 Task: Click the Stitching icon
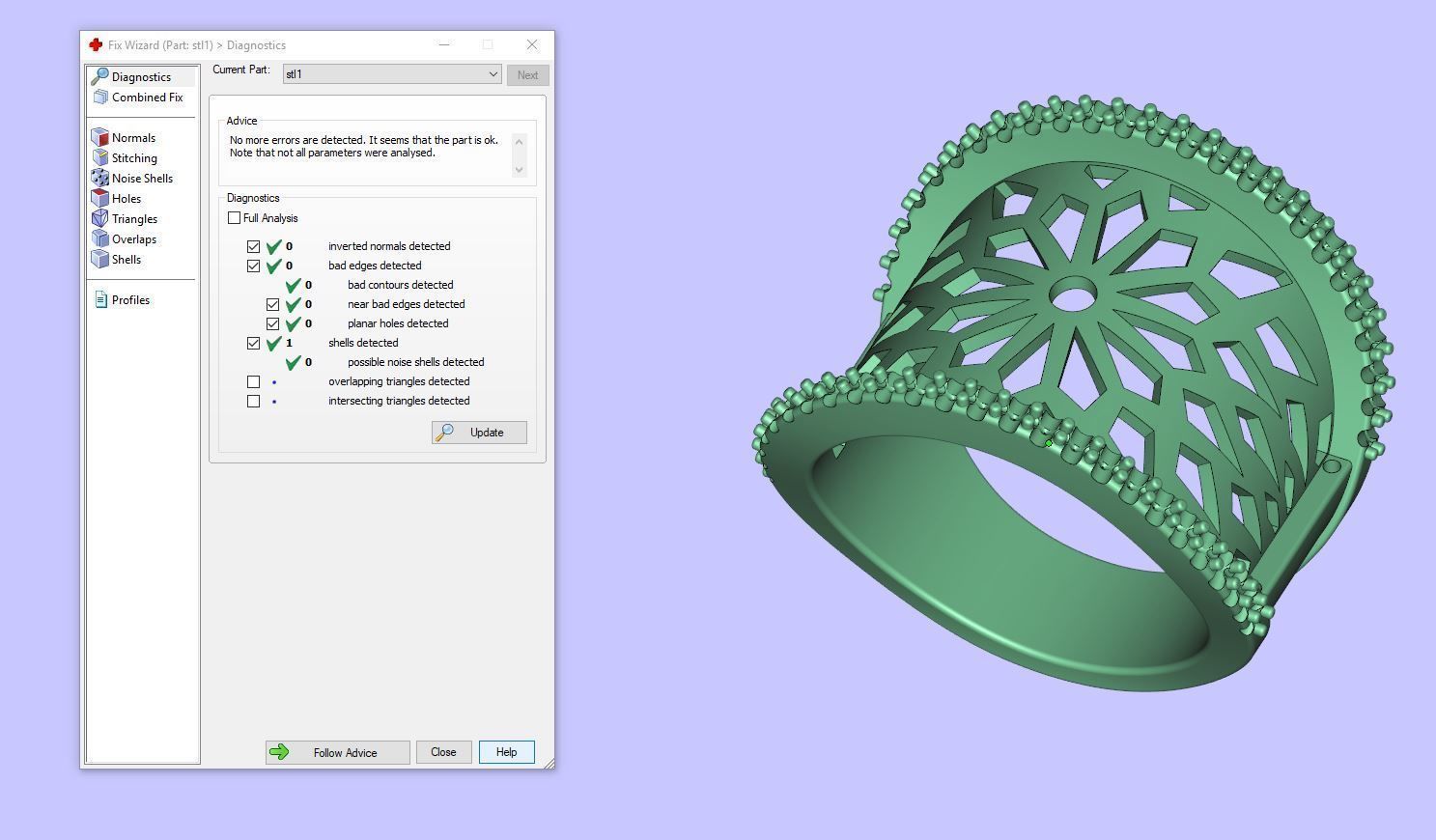click(x=99, y=157)
